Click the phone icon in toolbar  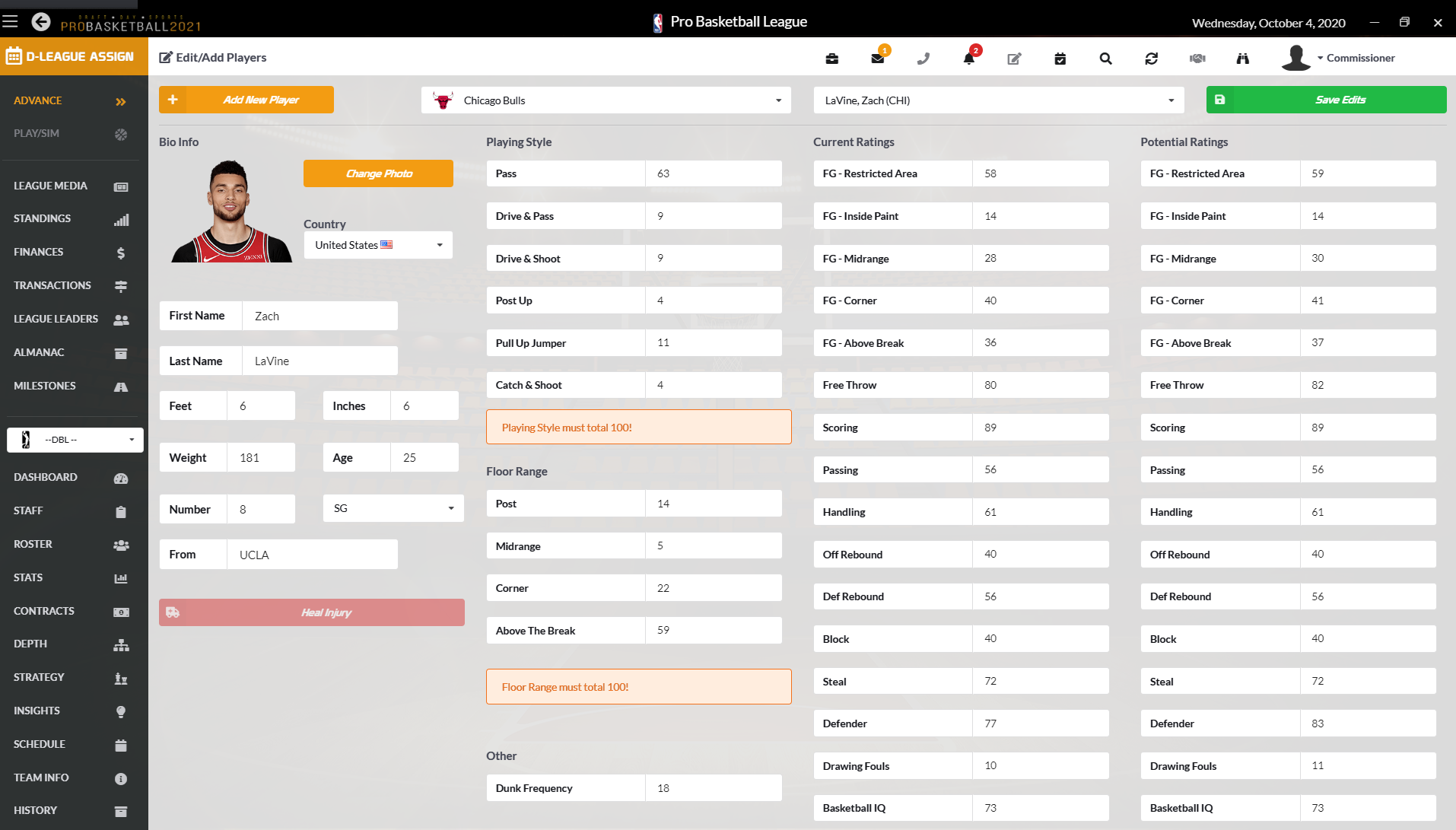click(x=924, y=59)
